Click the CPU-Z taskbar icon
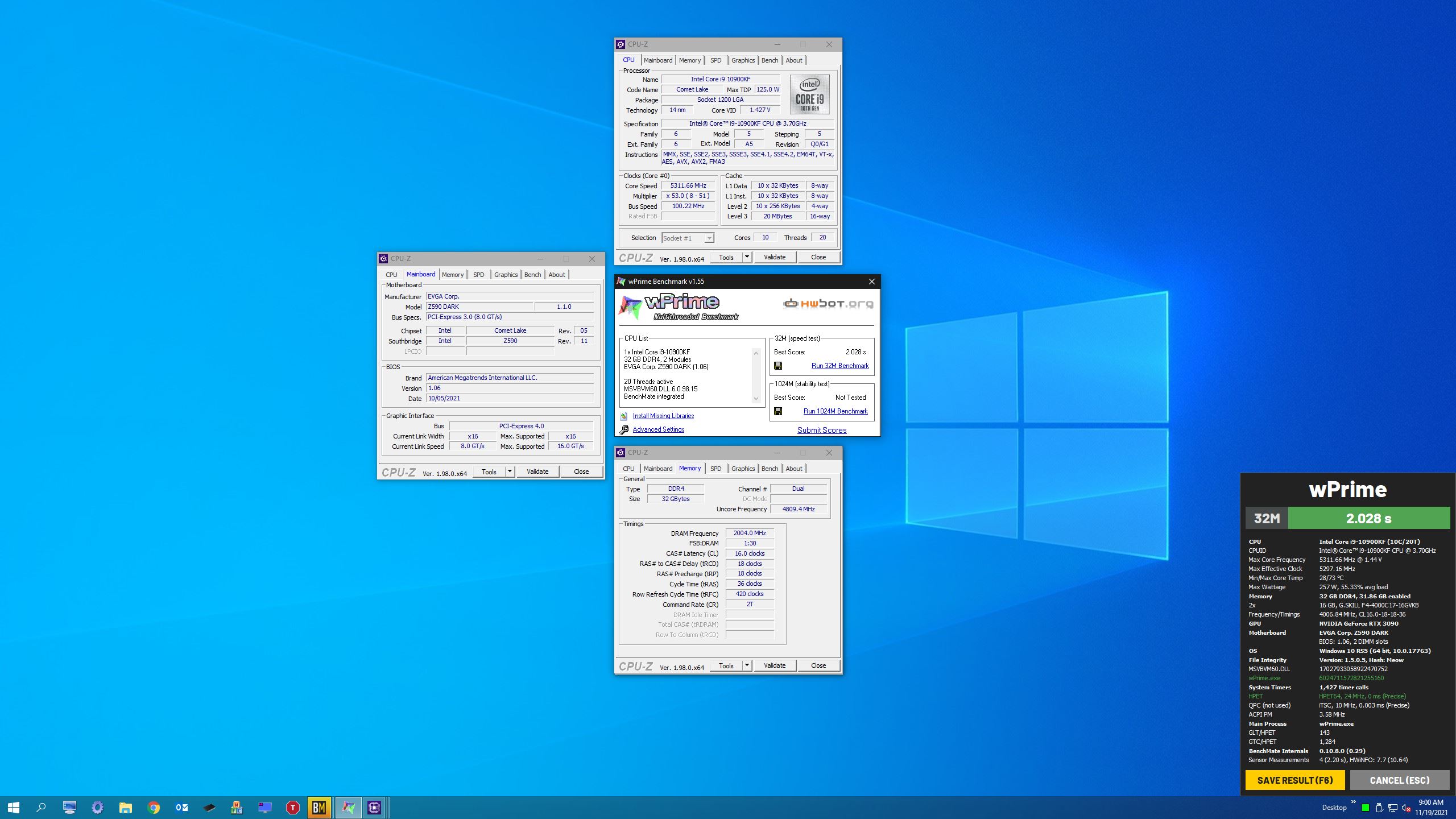This screenshot has height=819, width=1456. coord(374,807)
